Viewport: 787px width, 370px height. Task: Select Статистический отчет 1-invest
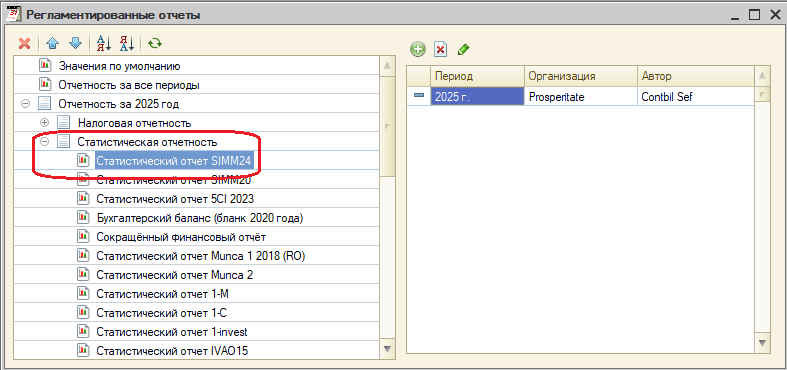172,332
